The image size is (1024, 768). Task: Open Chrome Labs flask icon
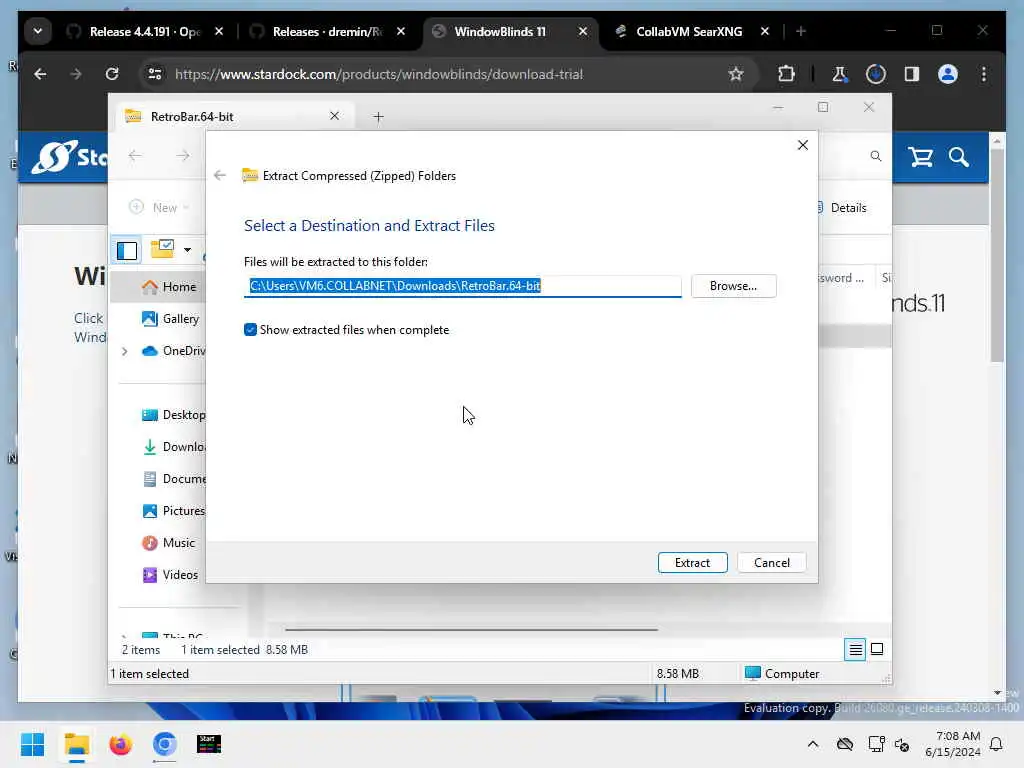840,74
